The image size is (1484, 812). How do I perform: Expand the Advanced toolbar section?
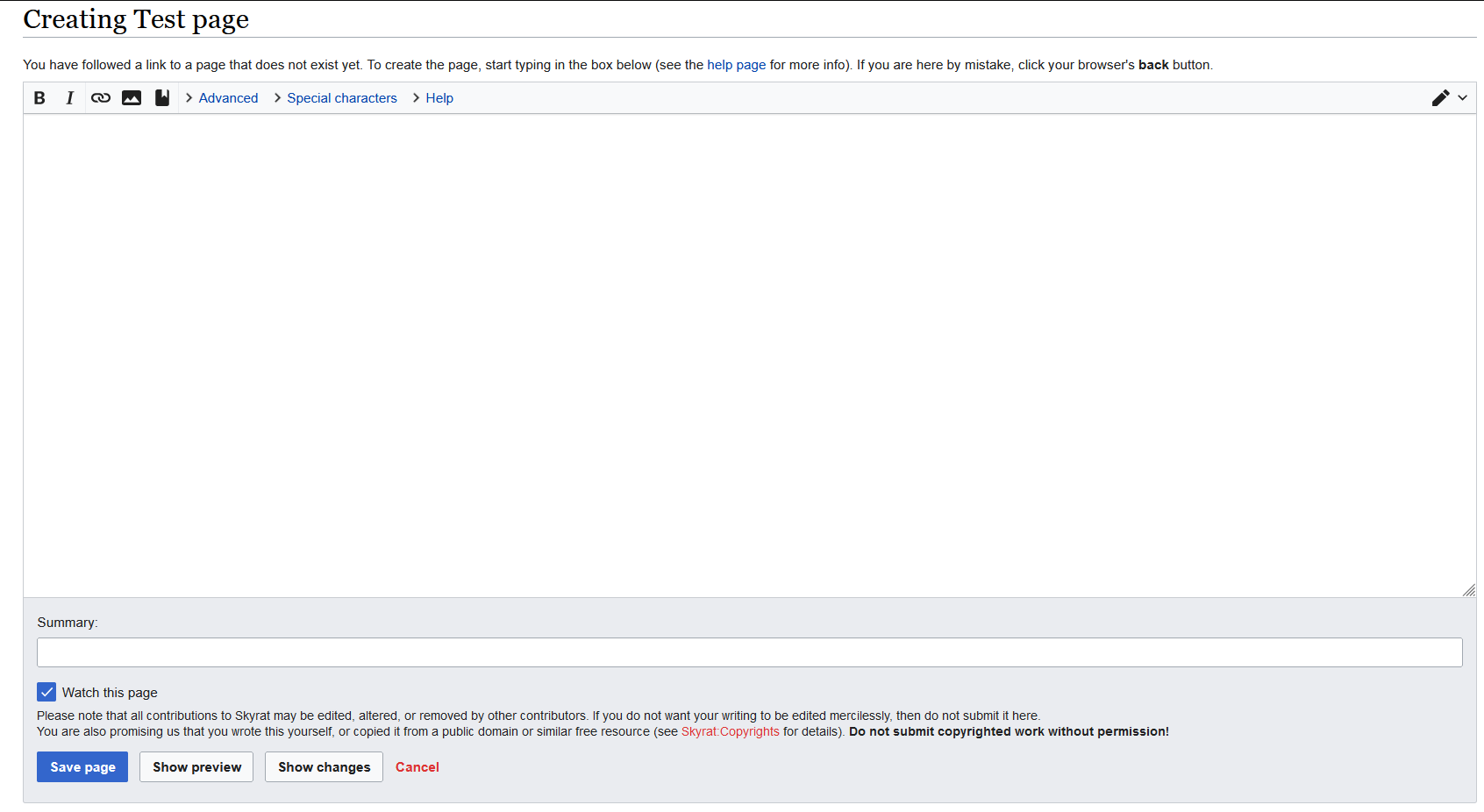click(227, 98)
